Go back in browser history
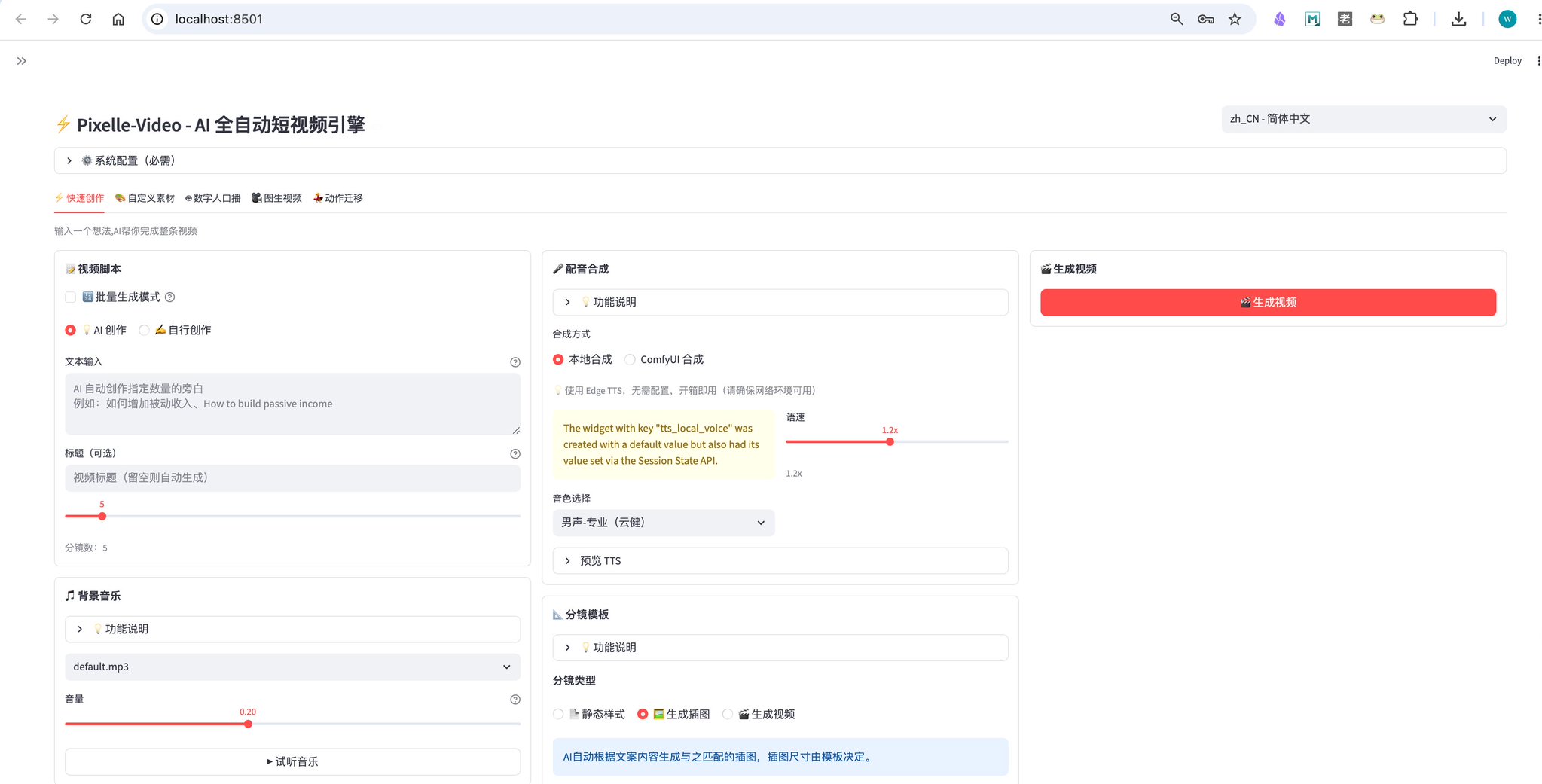Screen dimensions: 1542x784 [x=21, y=19]
